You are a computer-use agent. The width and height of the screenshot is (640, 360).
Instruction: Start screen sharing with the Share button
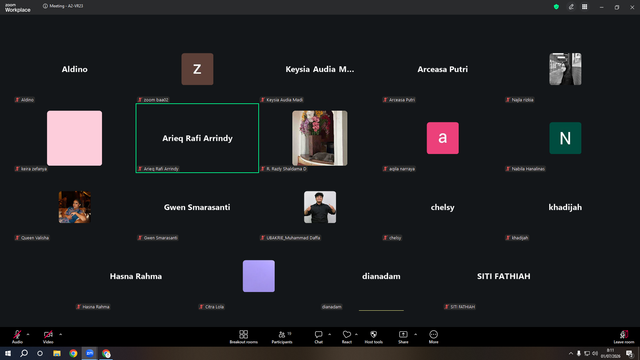[403, 337]
